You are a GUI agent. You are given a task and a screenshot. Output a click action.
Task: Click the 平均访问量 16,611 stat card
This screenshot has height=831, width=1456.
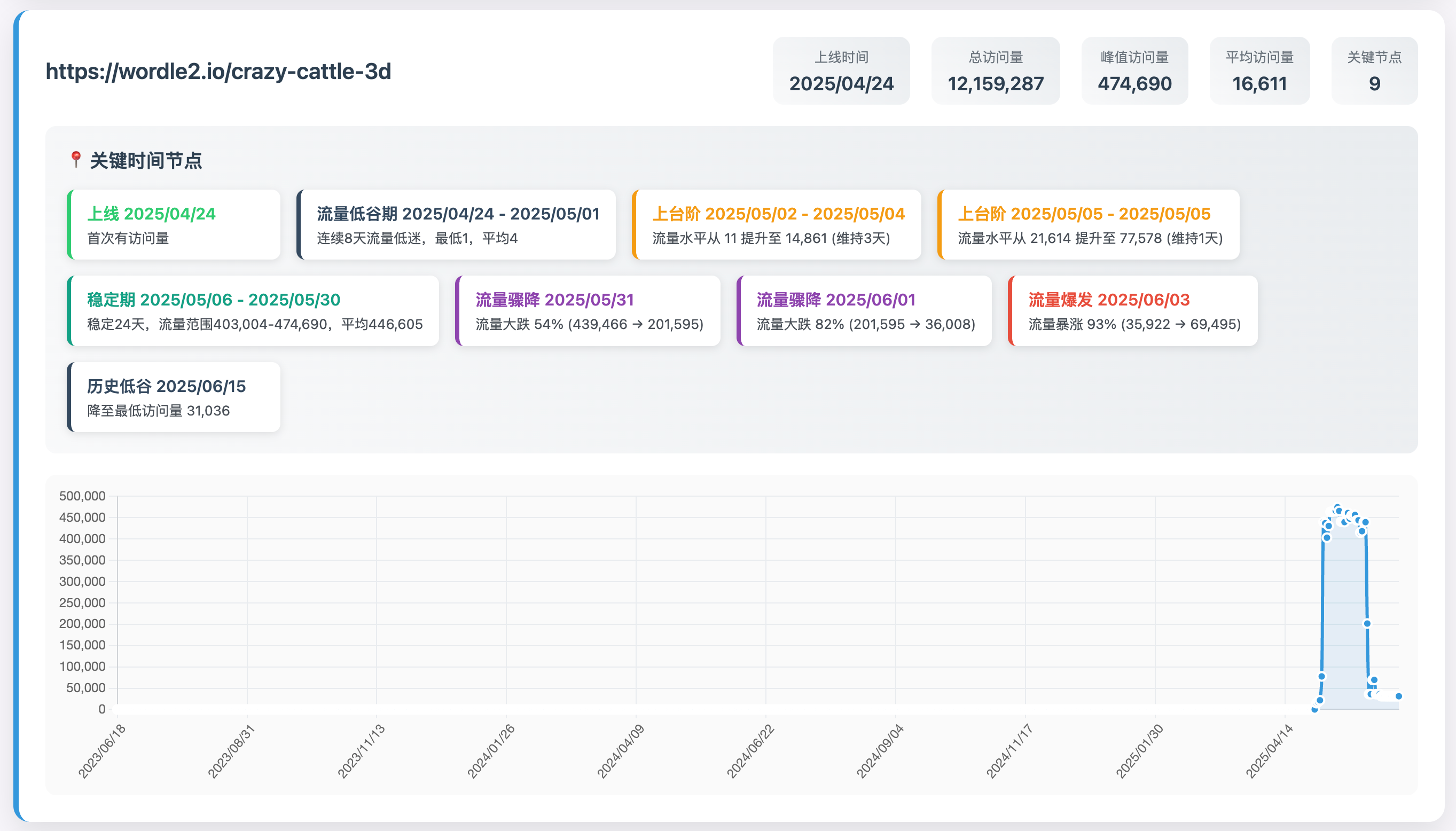(x=1259, y=71)
